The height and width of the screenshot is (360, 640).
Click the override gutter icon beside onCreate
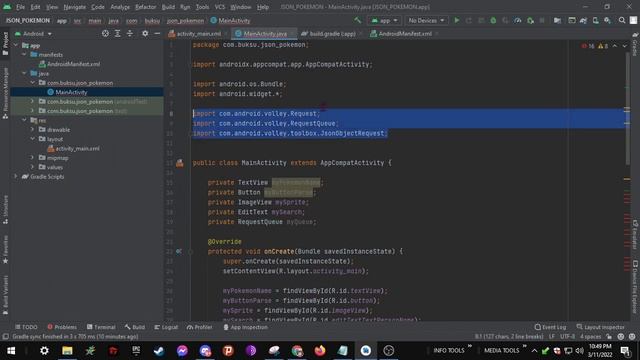pyautogui.click(x=179, y=251)
